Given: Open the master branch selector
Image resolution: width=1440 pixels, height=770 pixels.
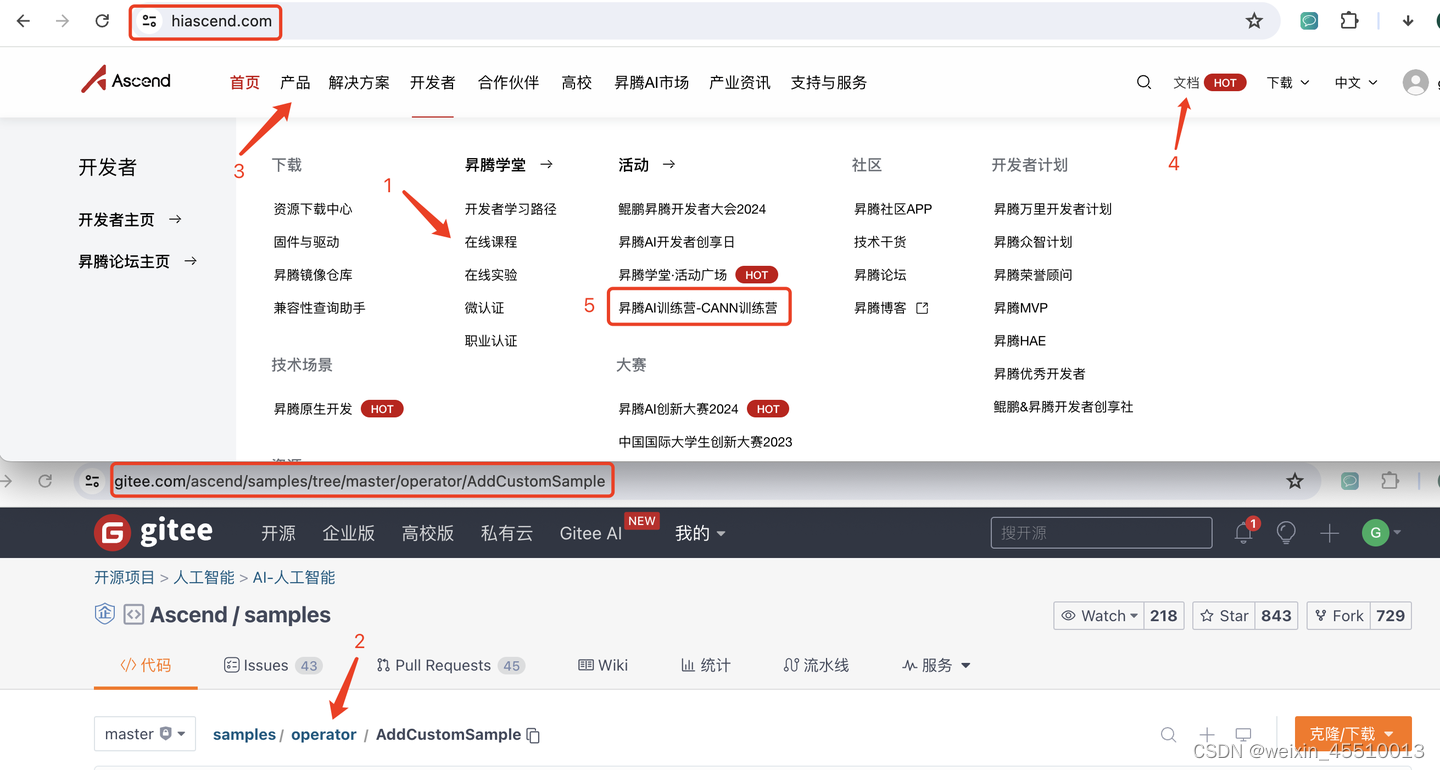Looking at the screenshot, I should pos(145,734).
